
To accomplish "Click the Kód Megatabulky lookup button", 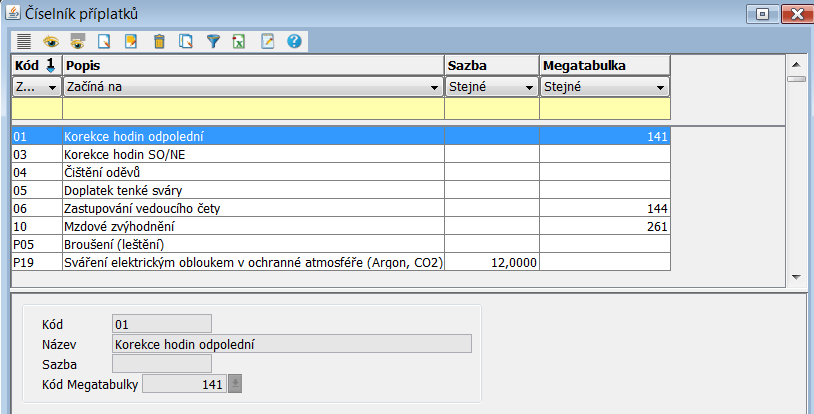I will pyautogui.click(x=235, y=384).
